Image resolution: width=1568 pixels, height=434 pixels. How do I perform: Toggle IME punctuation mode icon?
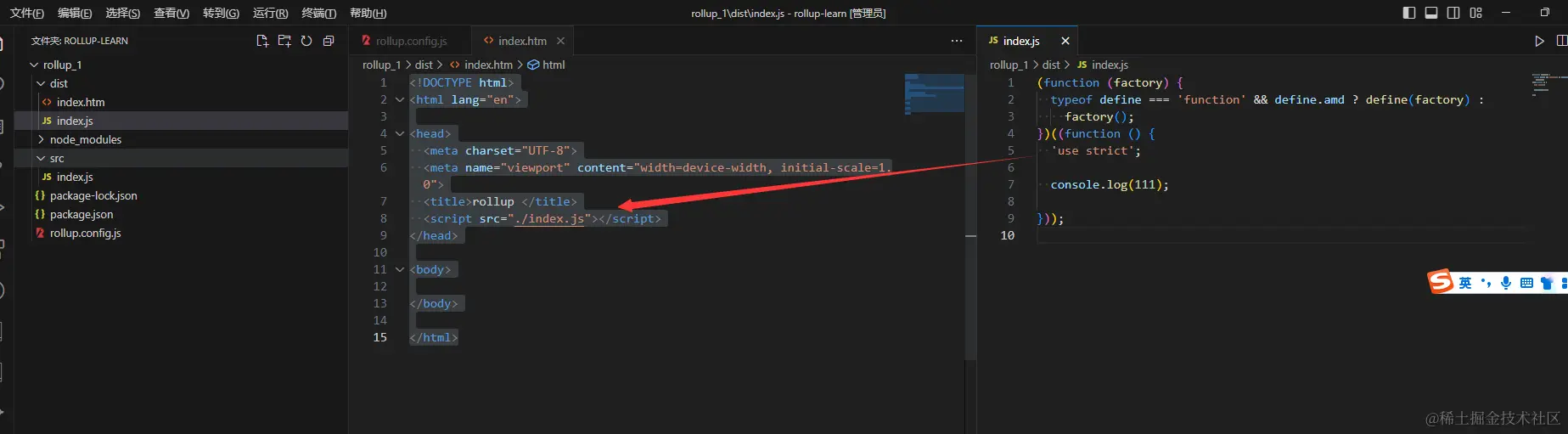[x=1486, y=284]
